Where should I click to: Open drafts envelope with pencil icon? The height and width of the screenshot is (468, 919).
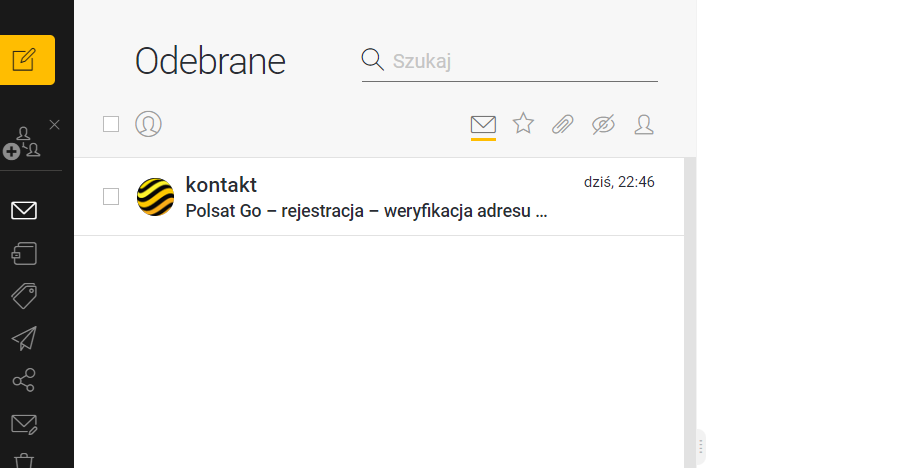point(24,423)
